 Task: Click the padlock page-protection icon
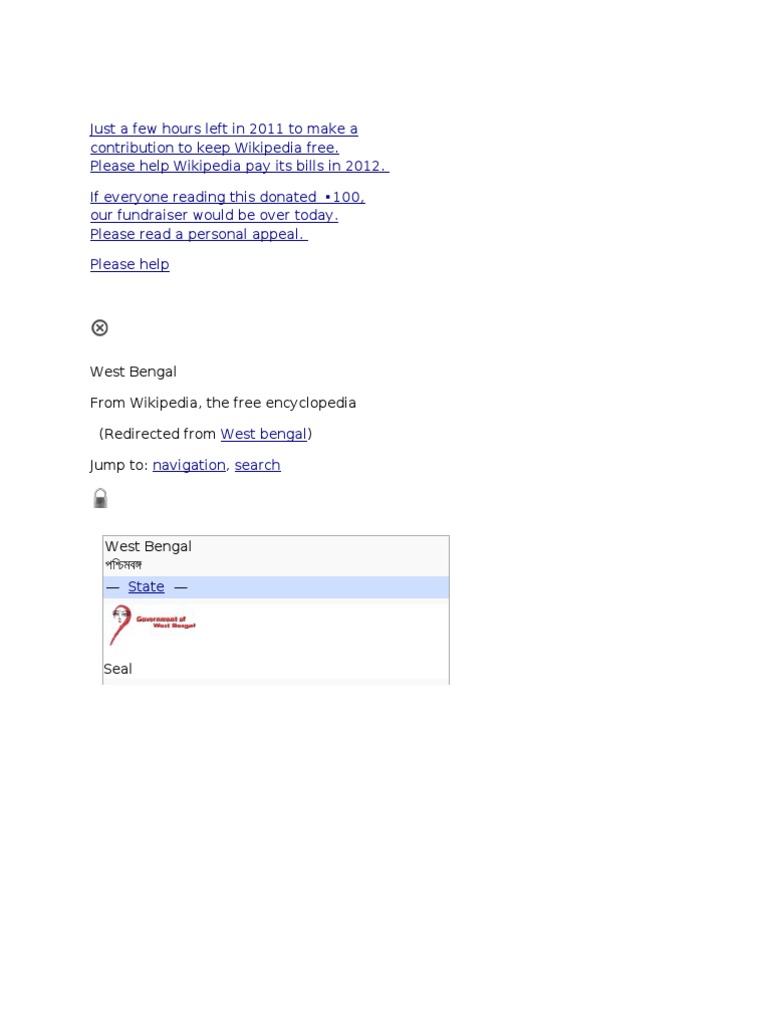click(100, 498)
